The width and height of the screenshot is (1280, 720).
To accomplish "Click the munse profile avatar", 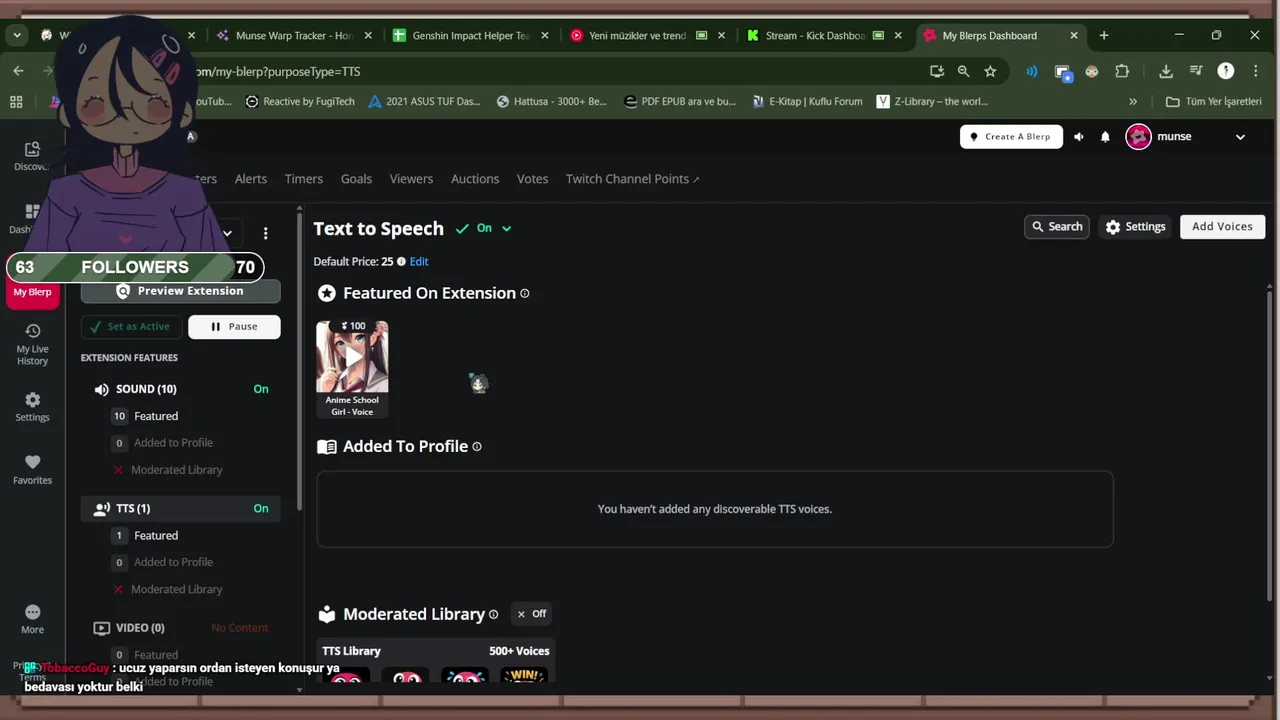I will [x=1138, y=137].
